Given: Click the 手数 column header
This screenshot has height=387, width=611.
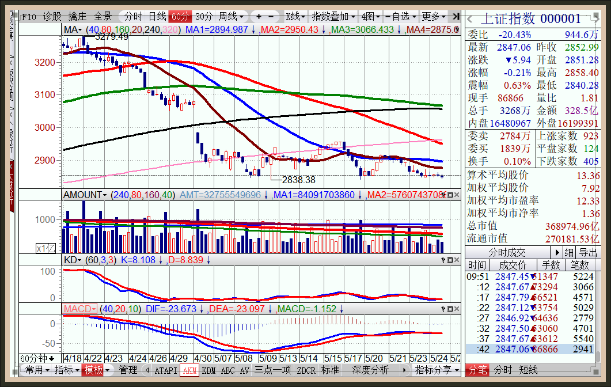Looking at the screenshot, I should 551,265.
